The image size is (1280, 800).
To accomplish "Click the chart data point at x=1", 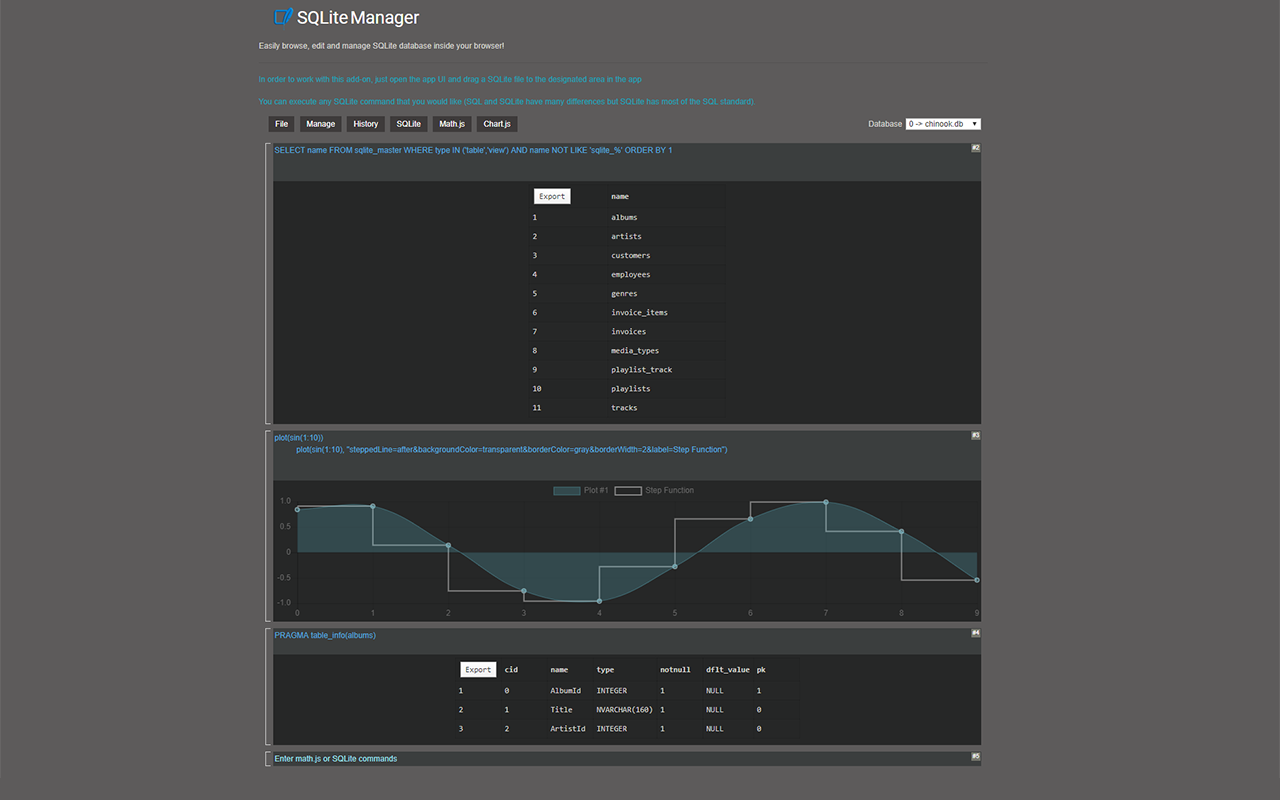I will (x=373, y=506).
